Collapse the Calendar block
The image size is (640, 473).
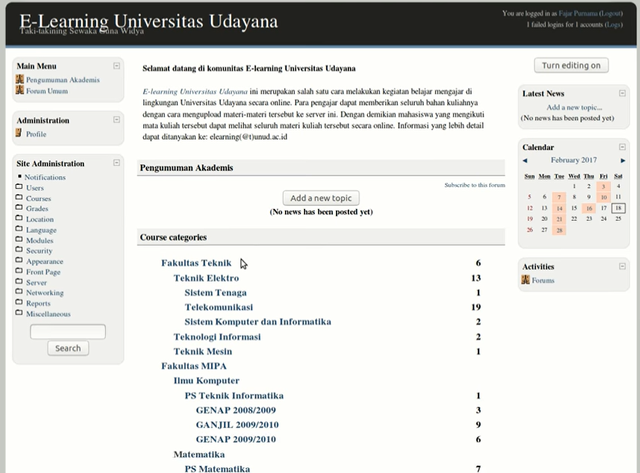click(x=622, y=147)
